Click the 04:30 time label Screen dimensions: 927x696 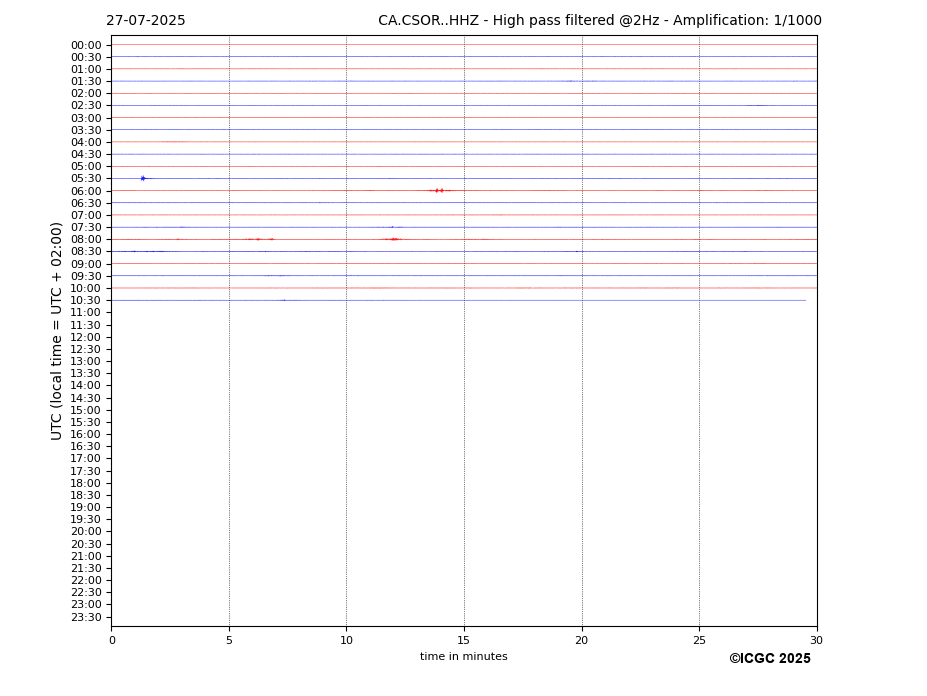(86, 154)
